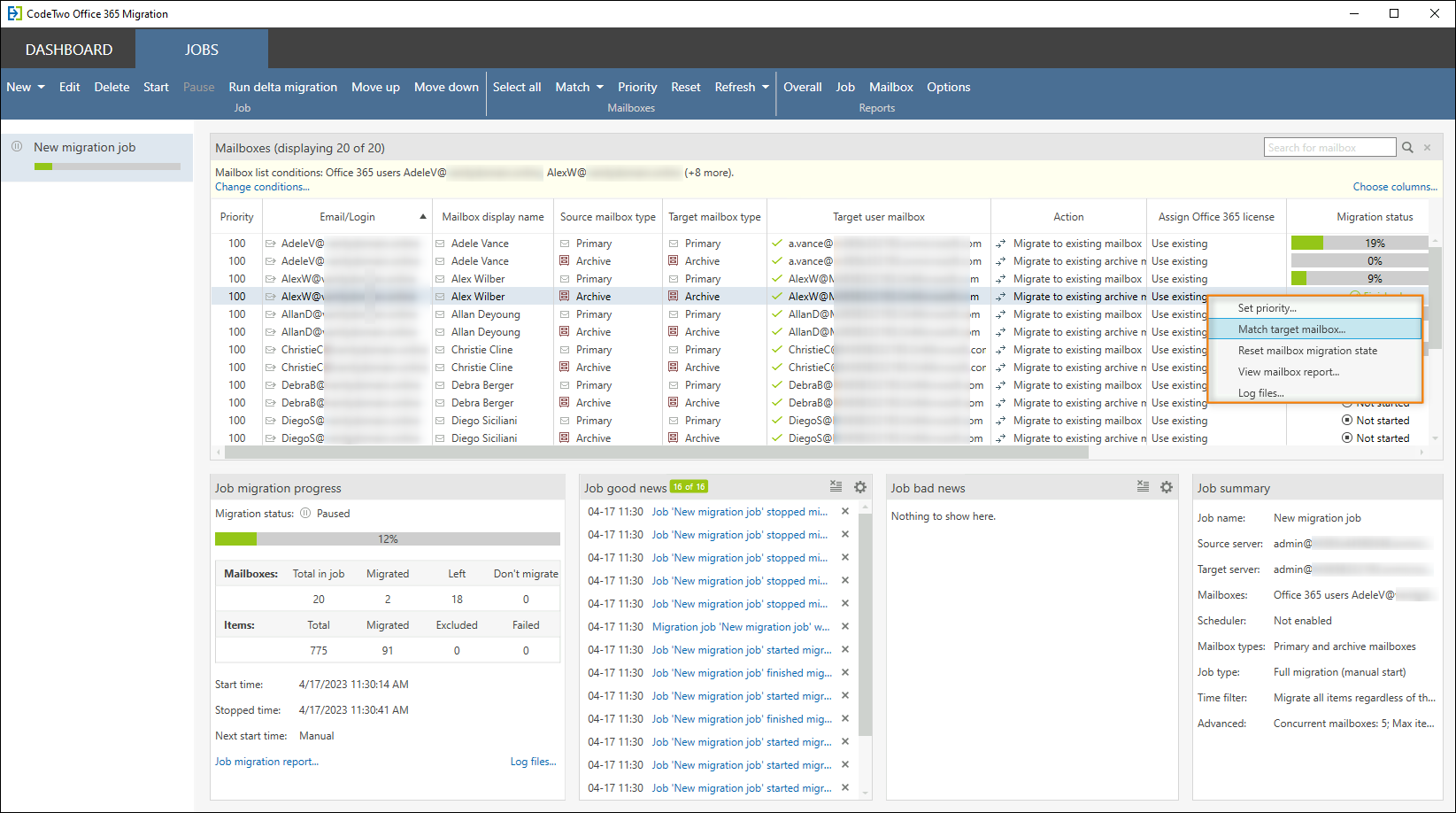Click the 9% migration status bar for Alex Wilber
Image resolution: width=1456 pixels, height=813 pixels.
(x=1359, y=278)
